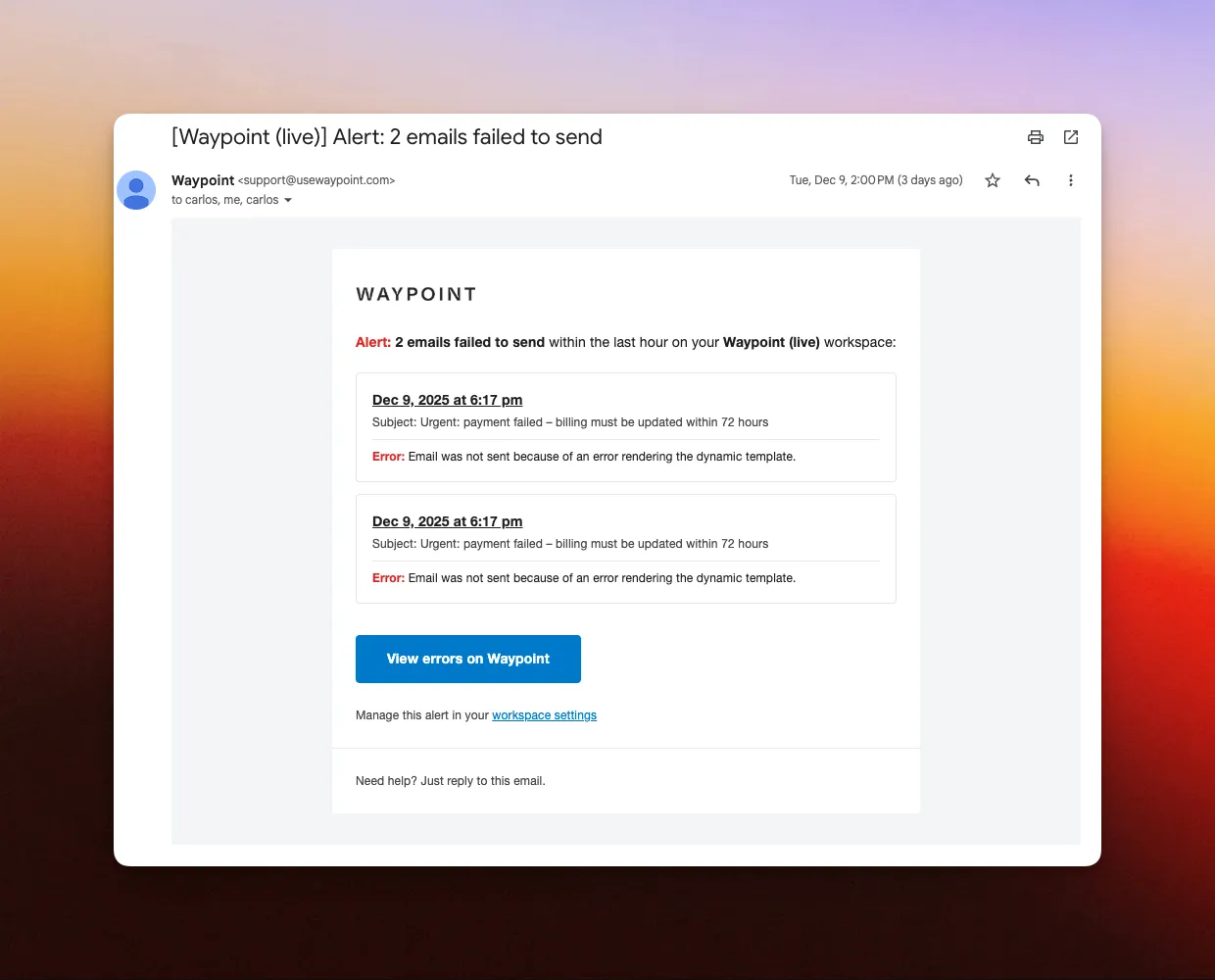Screen dimensions: 1215x980
Task: Click the pop-out message icon
Action: click(x=1071, y=137)
